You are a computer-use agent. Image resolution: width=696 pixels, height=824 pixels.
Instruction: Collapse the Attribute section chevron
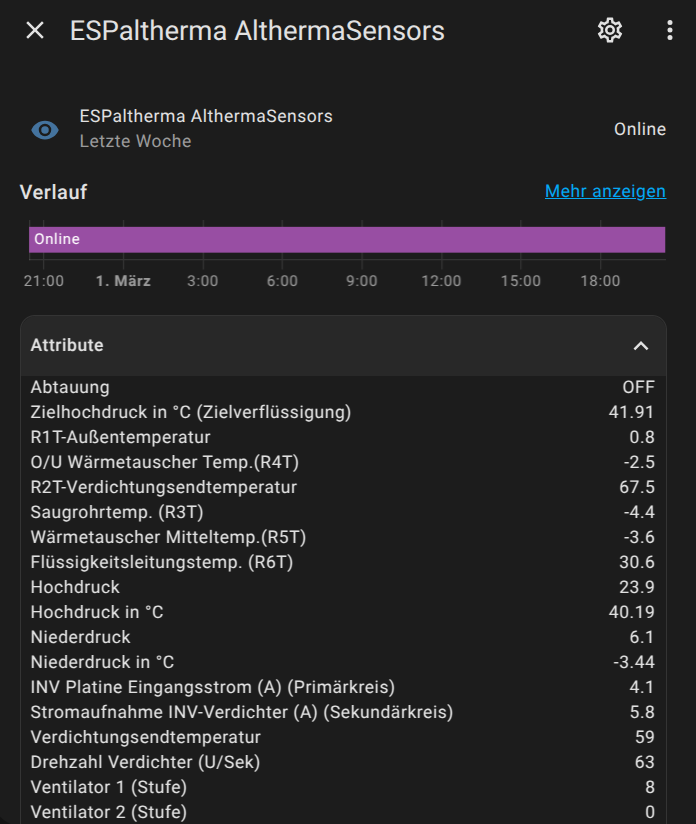tap(640, 346)
